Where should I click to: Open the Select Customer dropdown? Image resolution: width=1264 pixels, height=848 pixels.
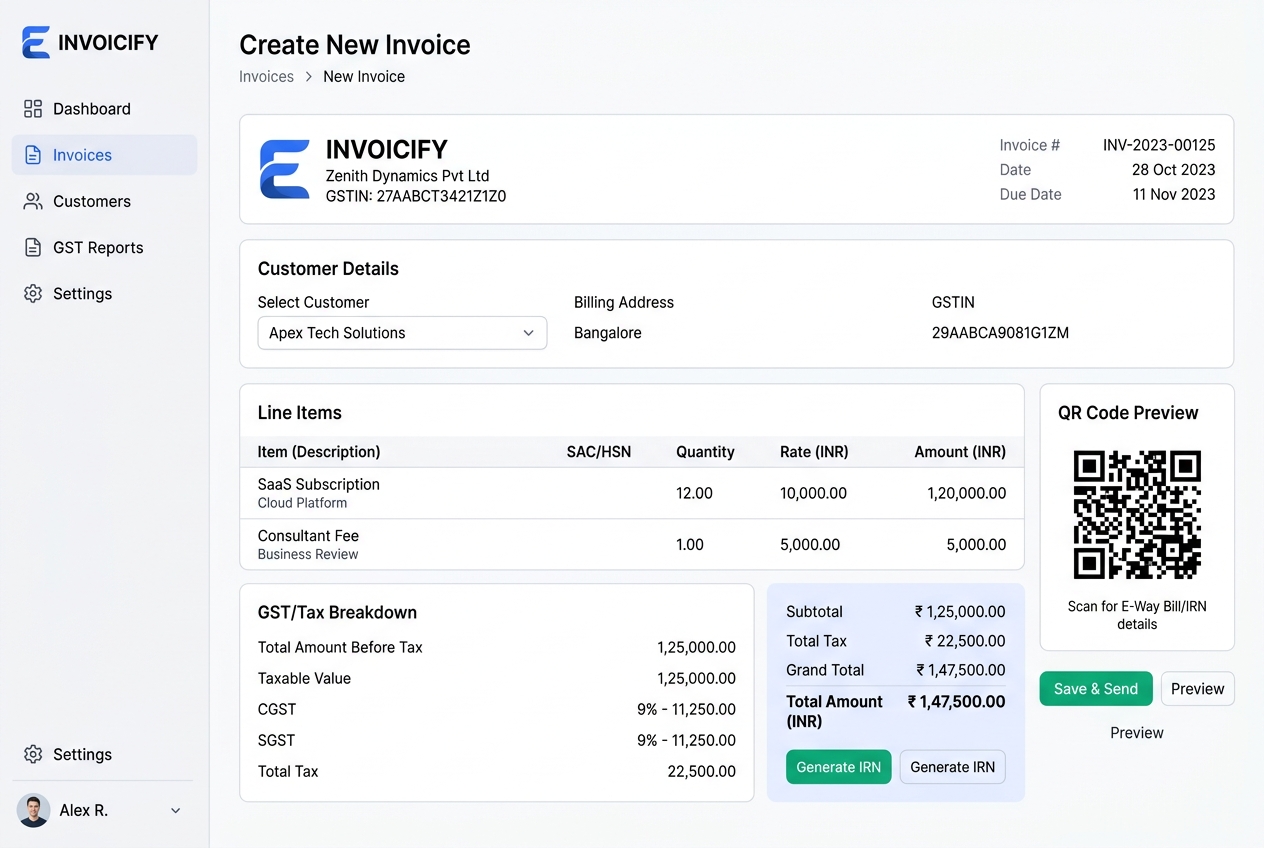pyautogui.click(x=402, y=333)
